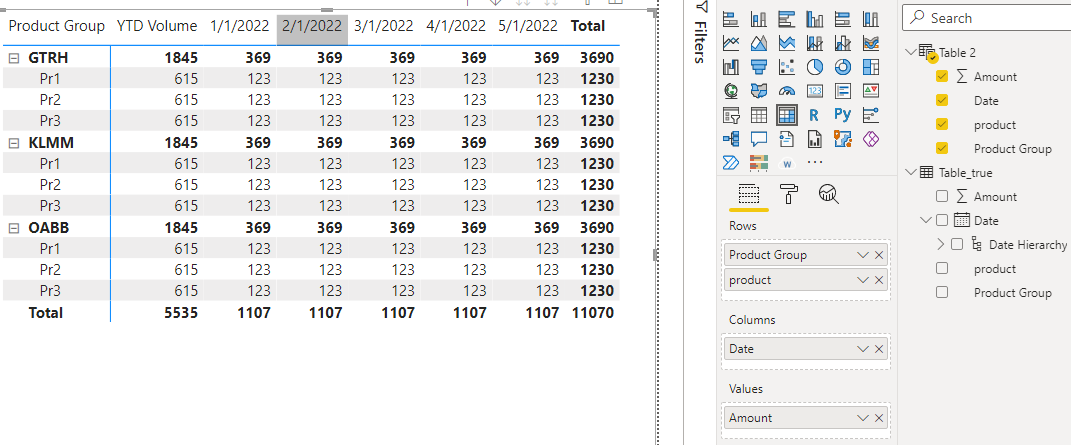Add a Pie chart visual

tap(815, 67)
